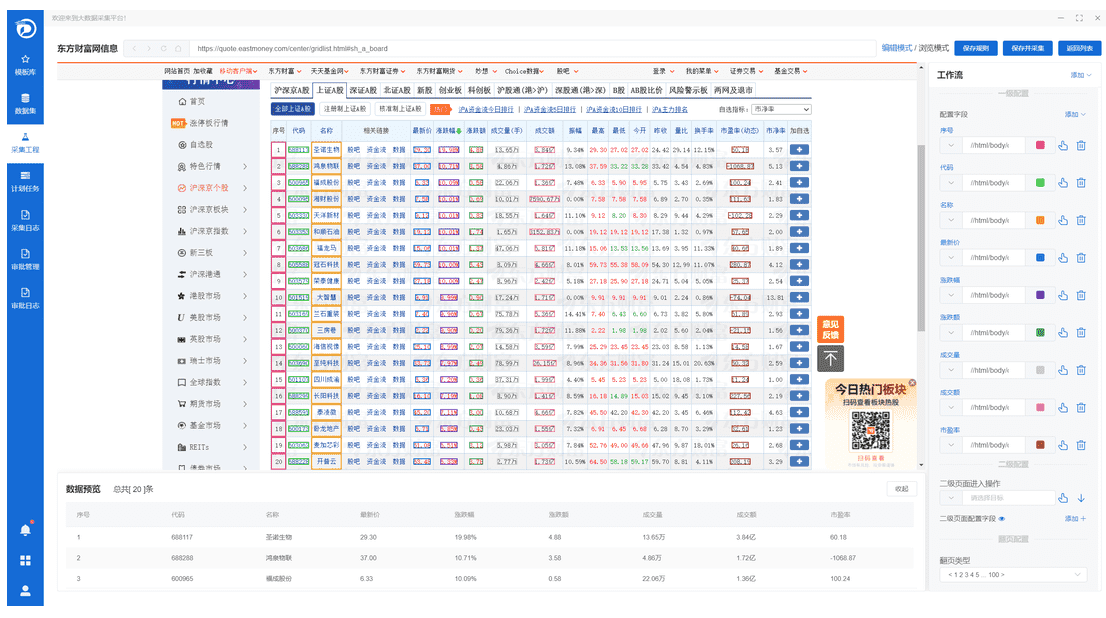The width and height of the screenshot is (1106, 618).
Task: Add row 5 stock to 加自选 with plus button
Action: coord(799,215)
